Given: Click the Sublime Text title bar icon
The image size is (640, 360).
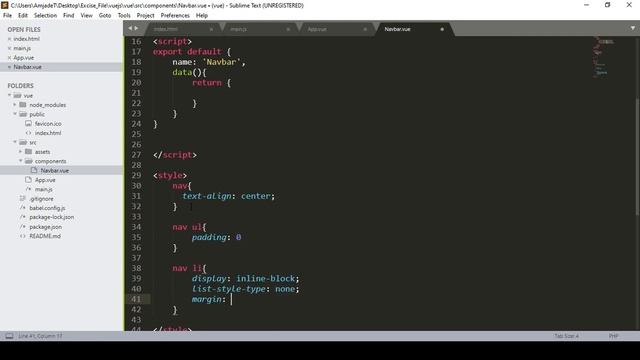Looking at the screenshot, I should click(5, 5).
